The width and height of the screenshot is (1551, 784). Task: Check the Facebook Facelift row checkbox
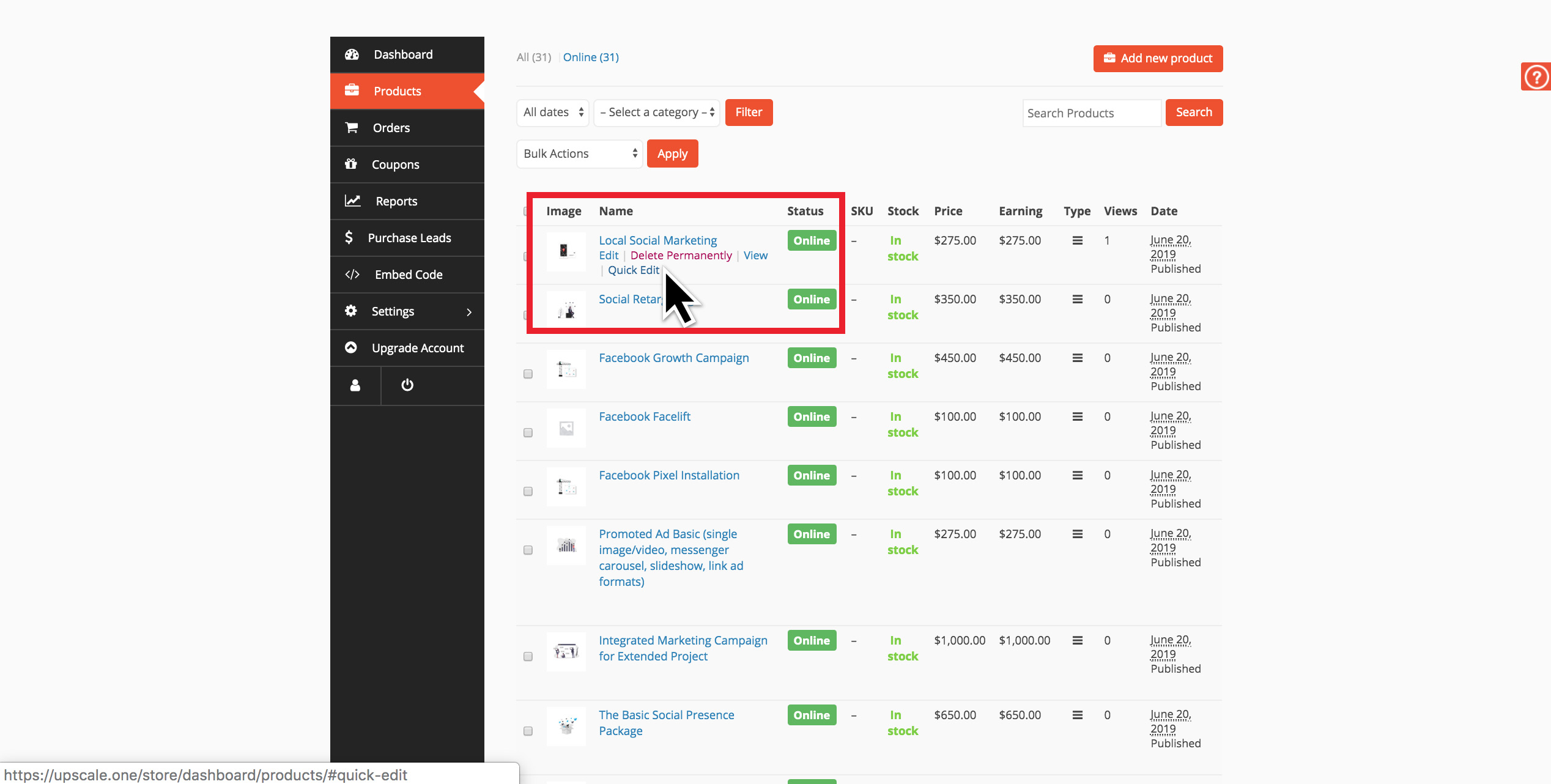pos(528,432)
